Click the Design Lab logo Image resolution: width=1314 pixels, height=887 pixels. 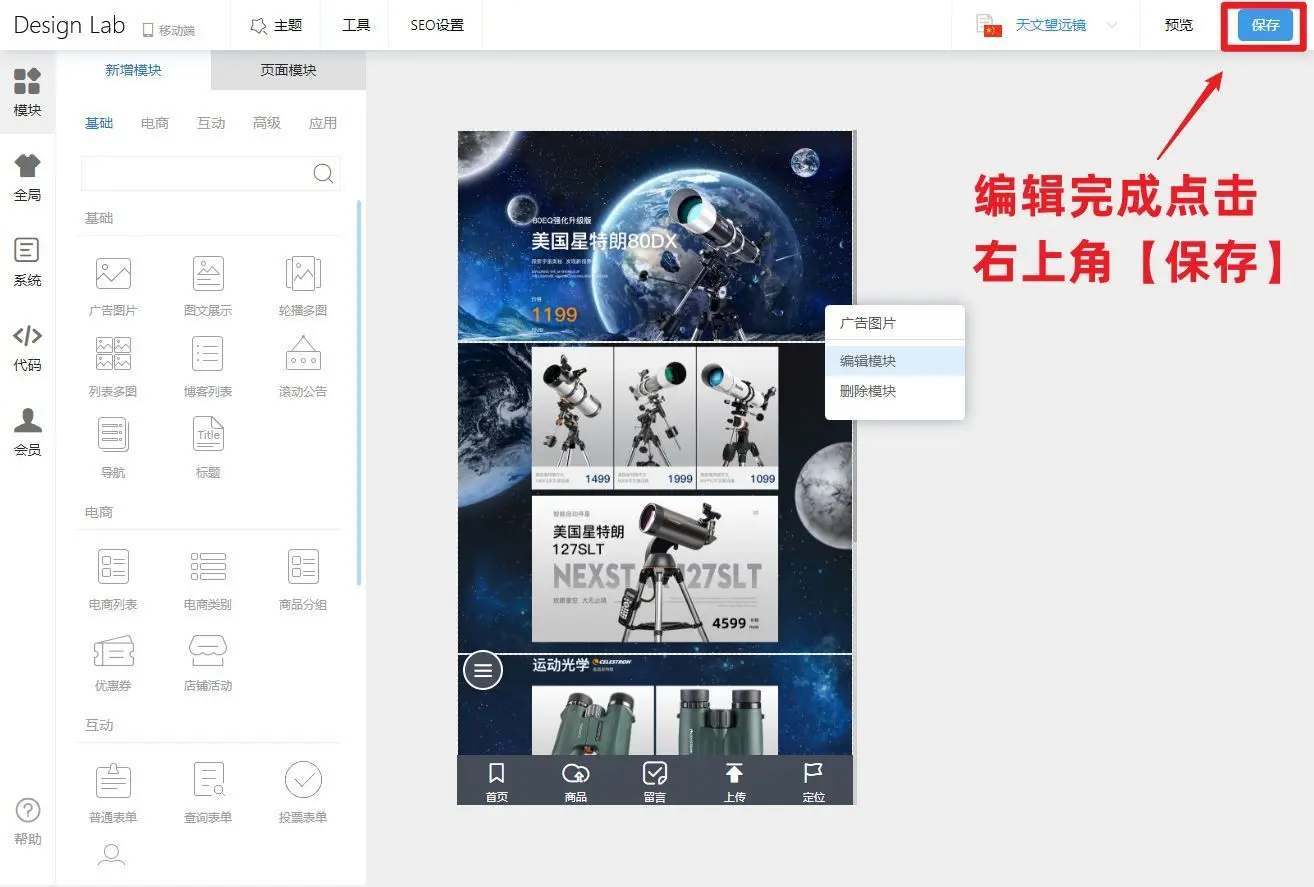69,25
